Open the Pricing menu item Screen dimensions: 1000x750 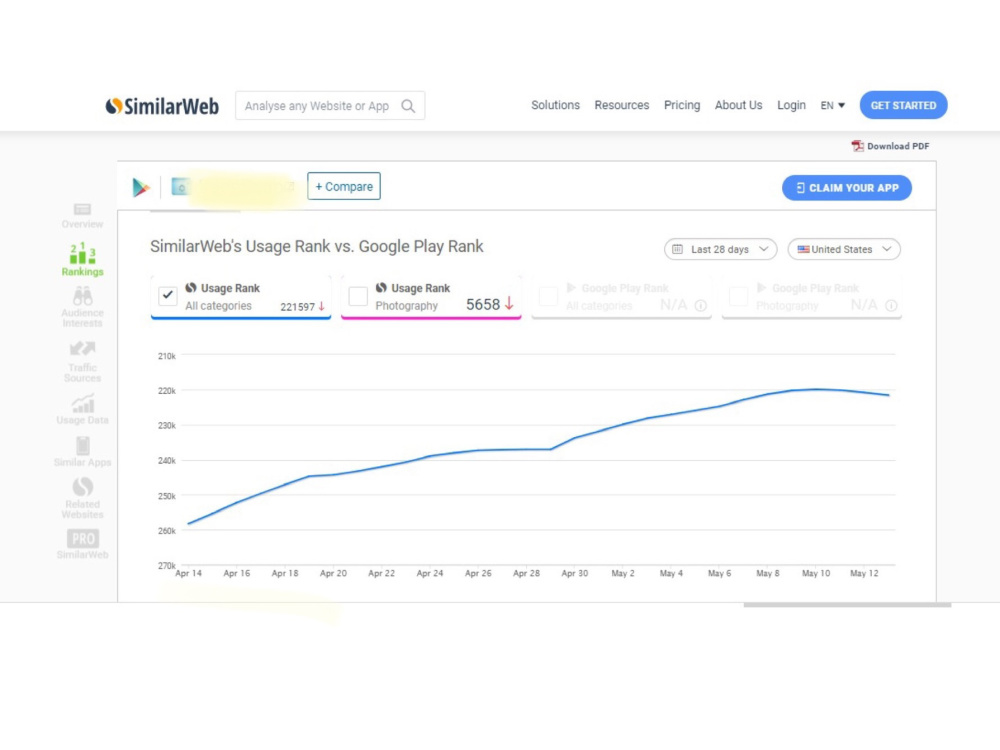point(682,105)
